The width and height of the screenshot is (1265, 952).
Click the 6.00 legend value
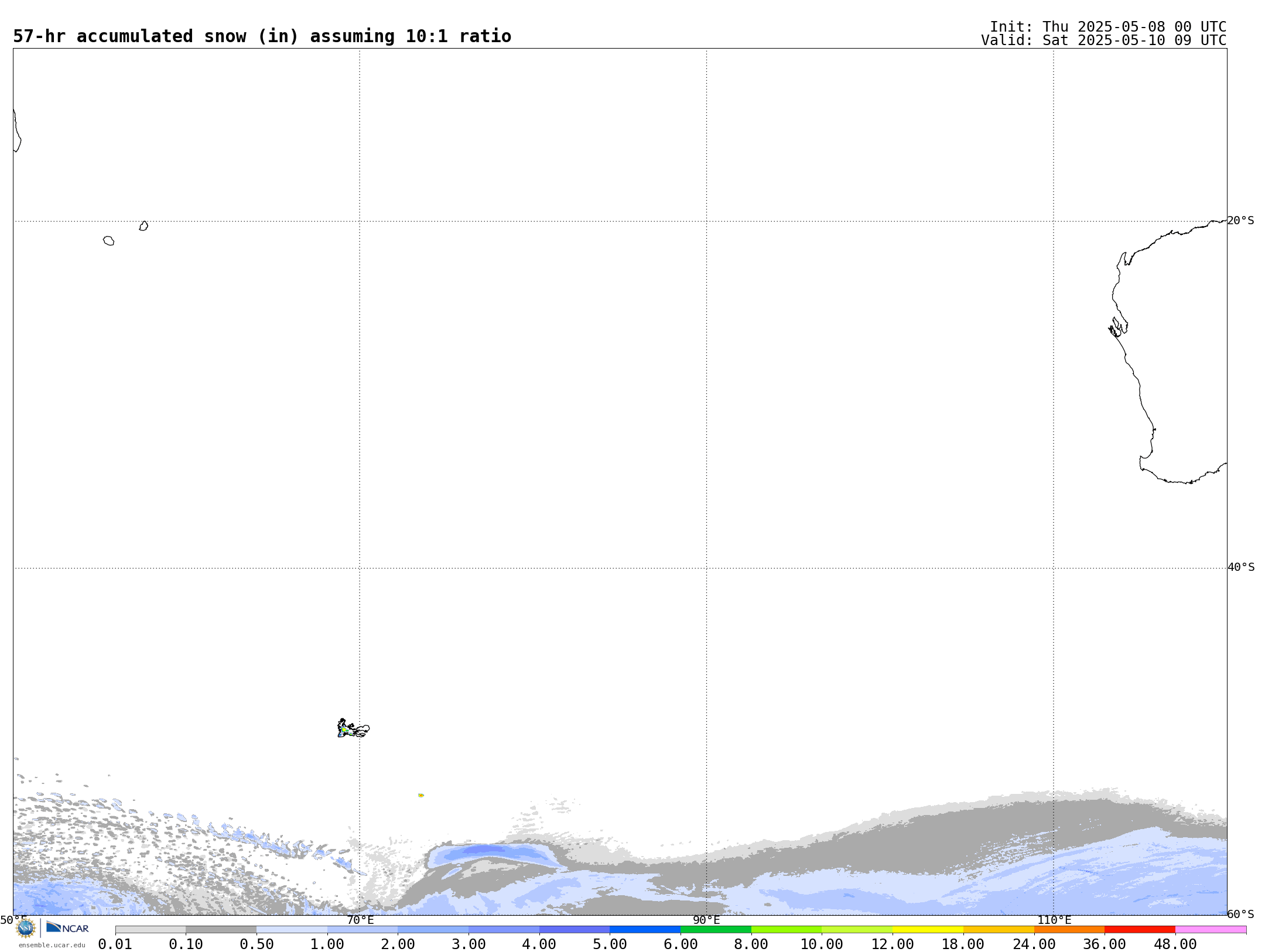coord(681,944)
